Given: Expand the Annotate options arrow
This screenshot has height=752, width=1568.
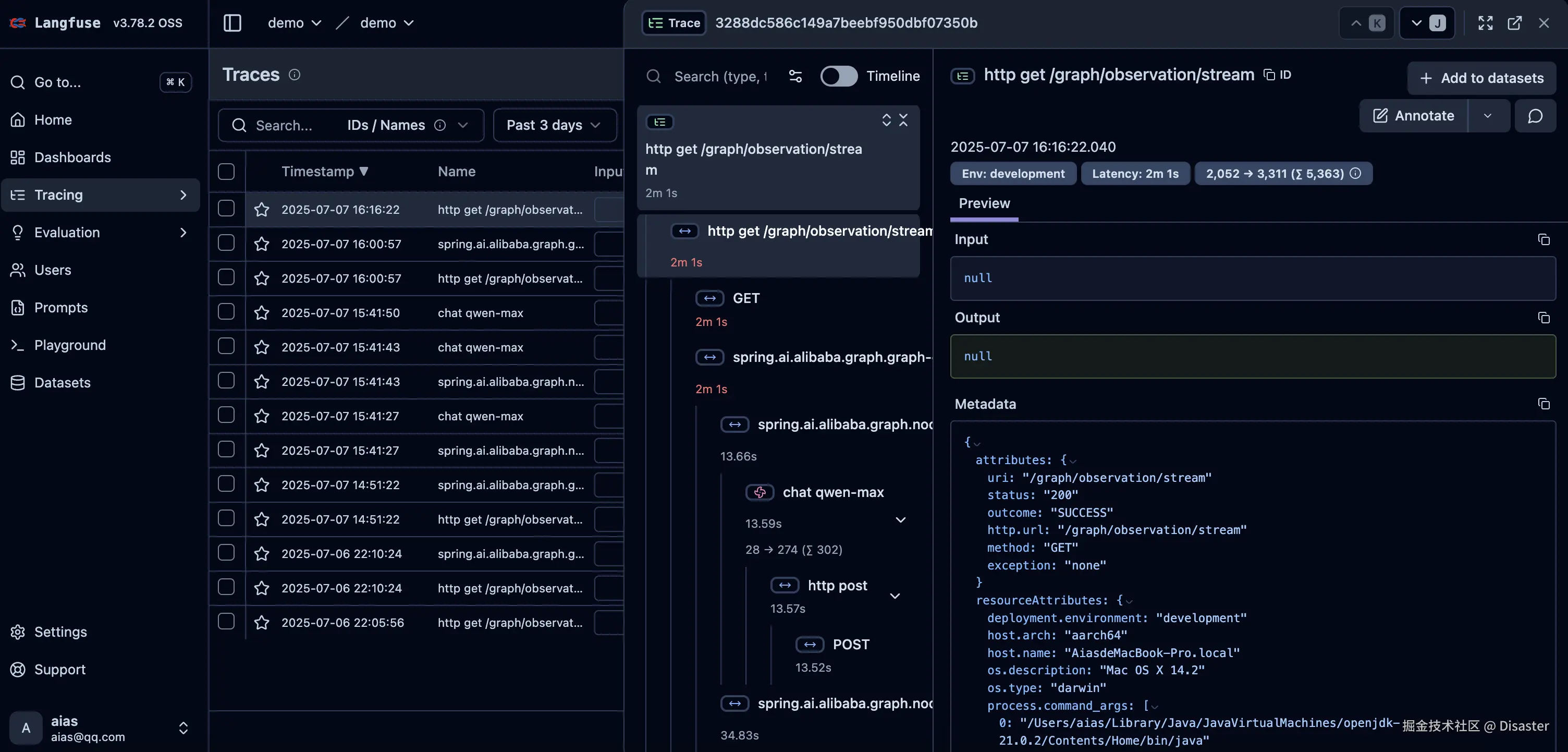Looking at the screenshot, I should click(1487, 116).
